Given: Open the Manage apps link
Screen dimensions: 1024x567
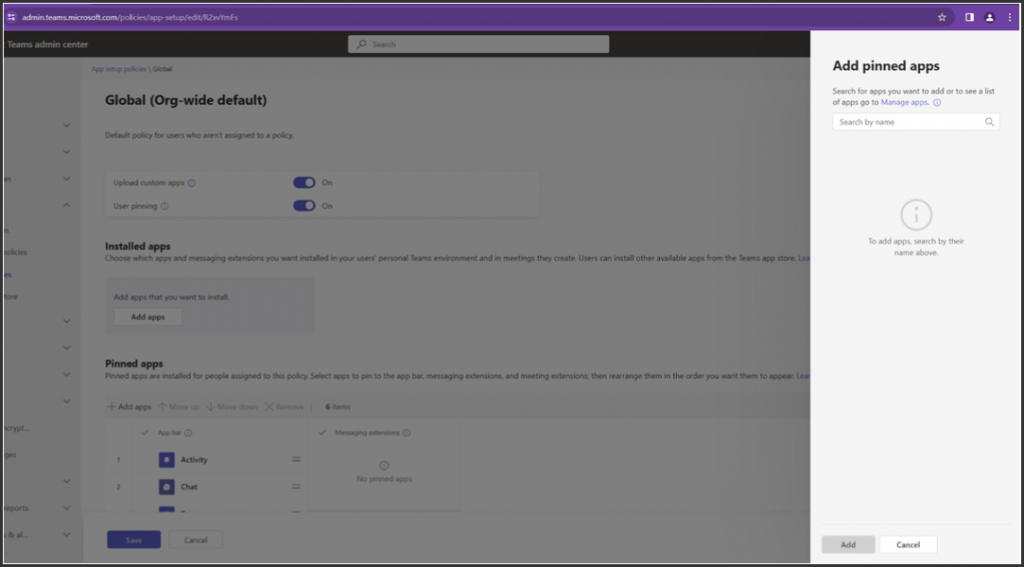Looking at the screenshot, I should pos(904,103).
